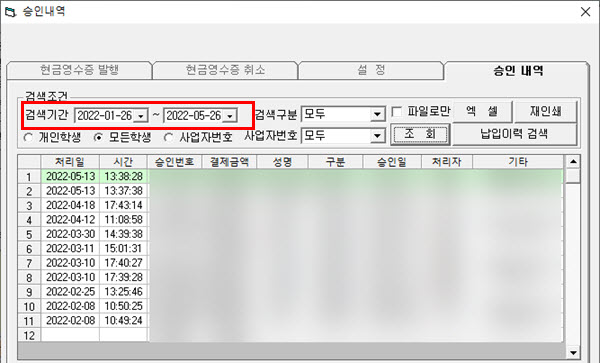Expand the 검색구분 combo box
Image resolution: width=600 pixels, height=363 pixels.
[377, 114]
